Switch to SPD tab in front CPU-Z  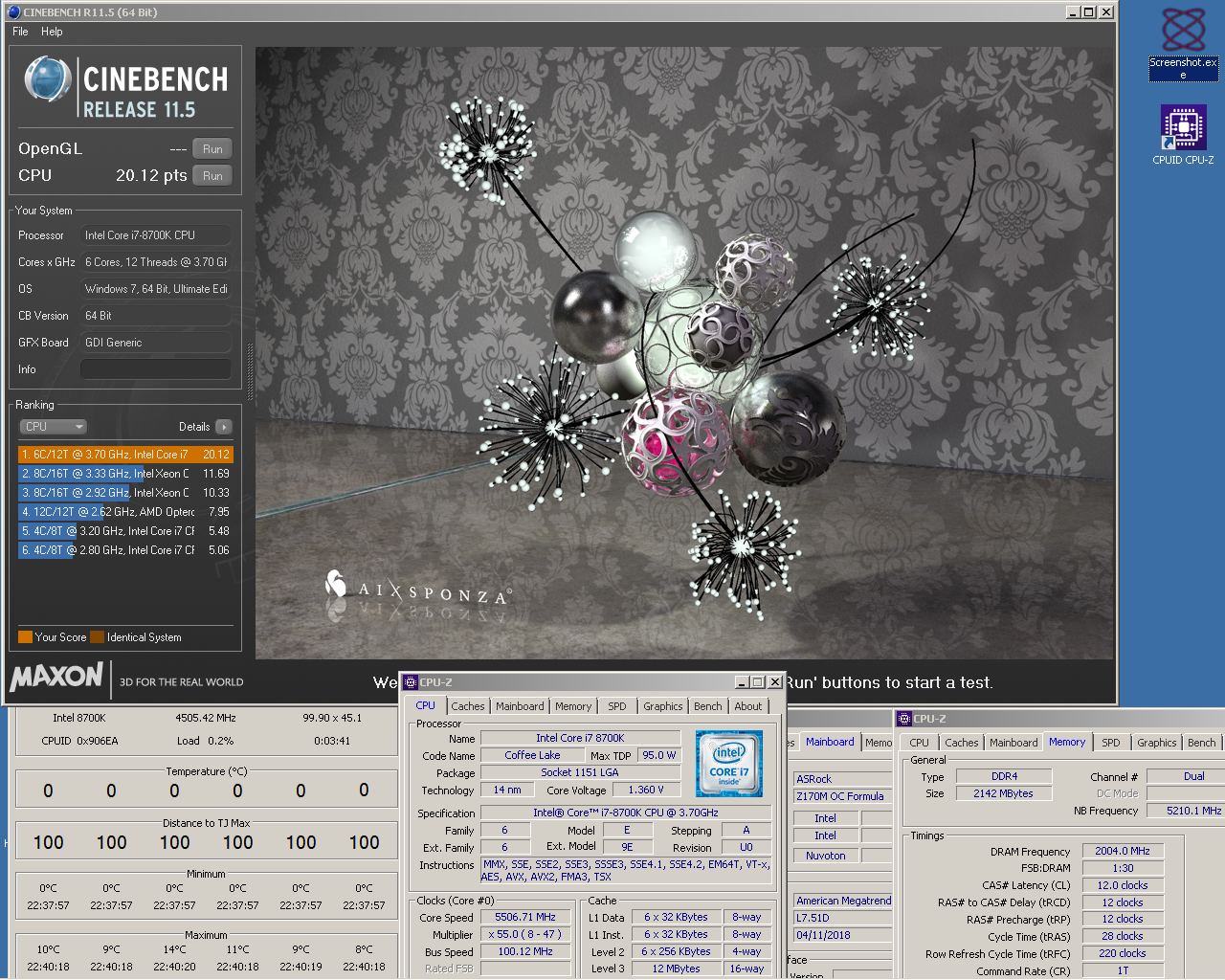pyautogui.click(x=617, y=706)
